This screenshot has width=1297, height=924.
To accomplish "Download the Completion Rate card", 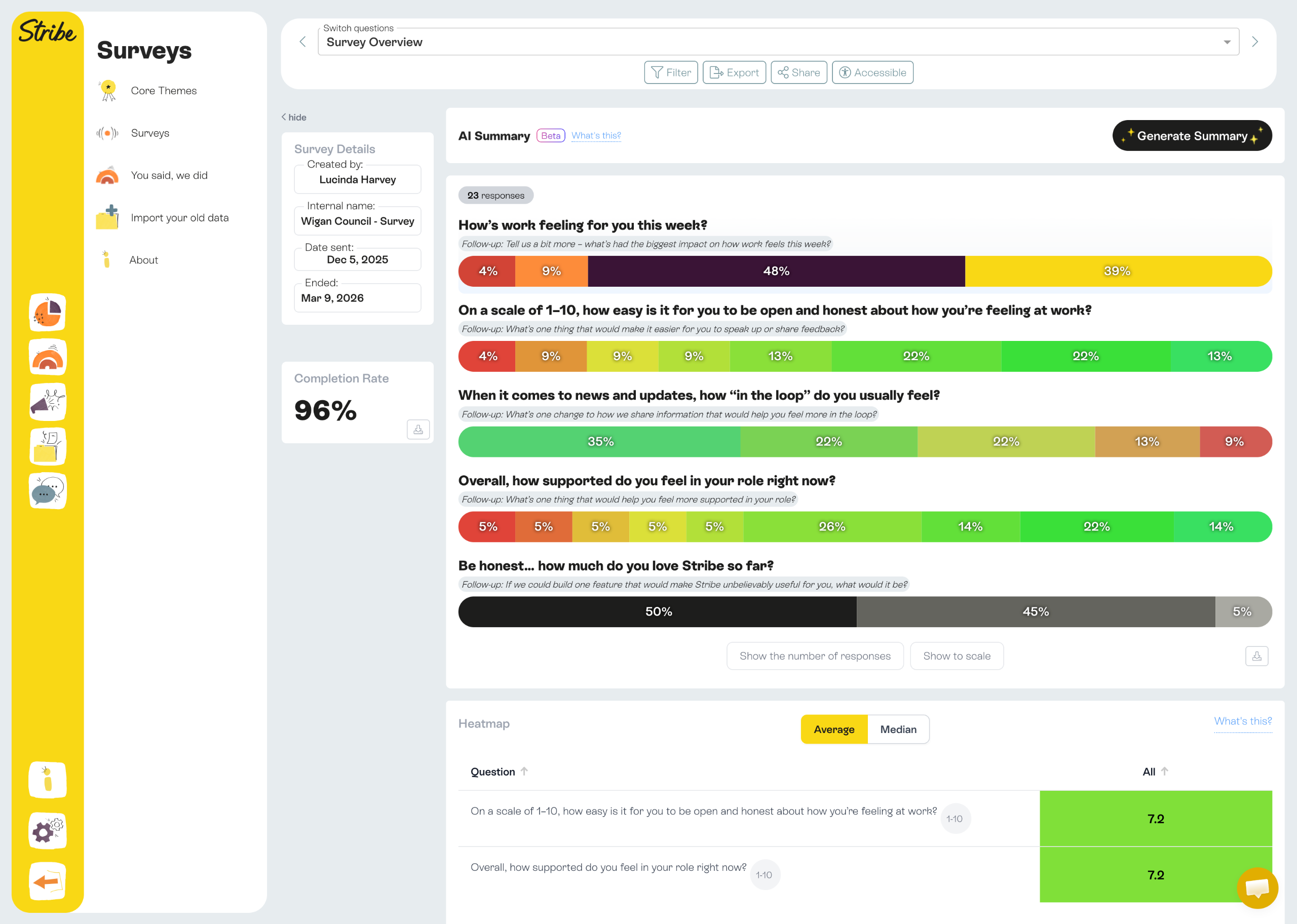I will click(418, 430).
